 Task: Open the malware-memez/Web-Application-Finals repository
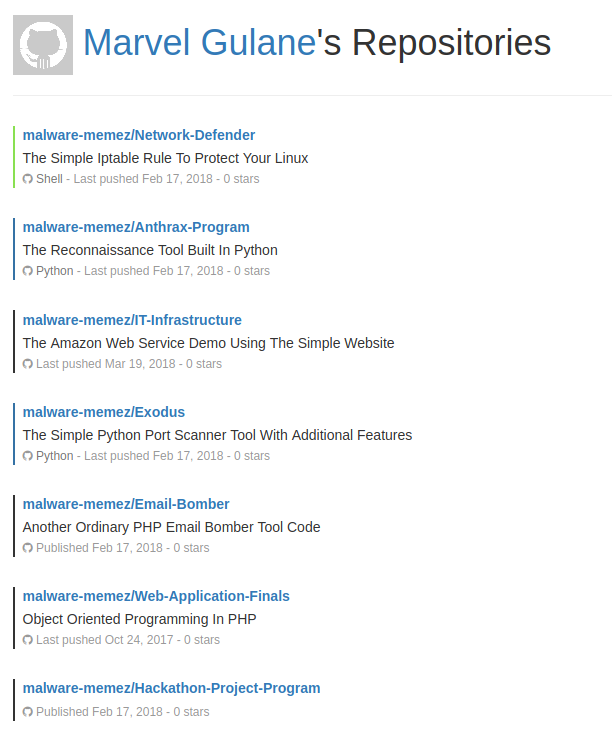tap(156, 596)
